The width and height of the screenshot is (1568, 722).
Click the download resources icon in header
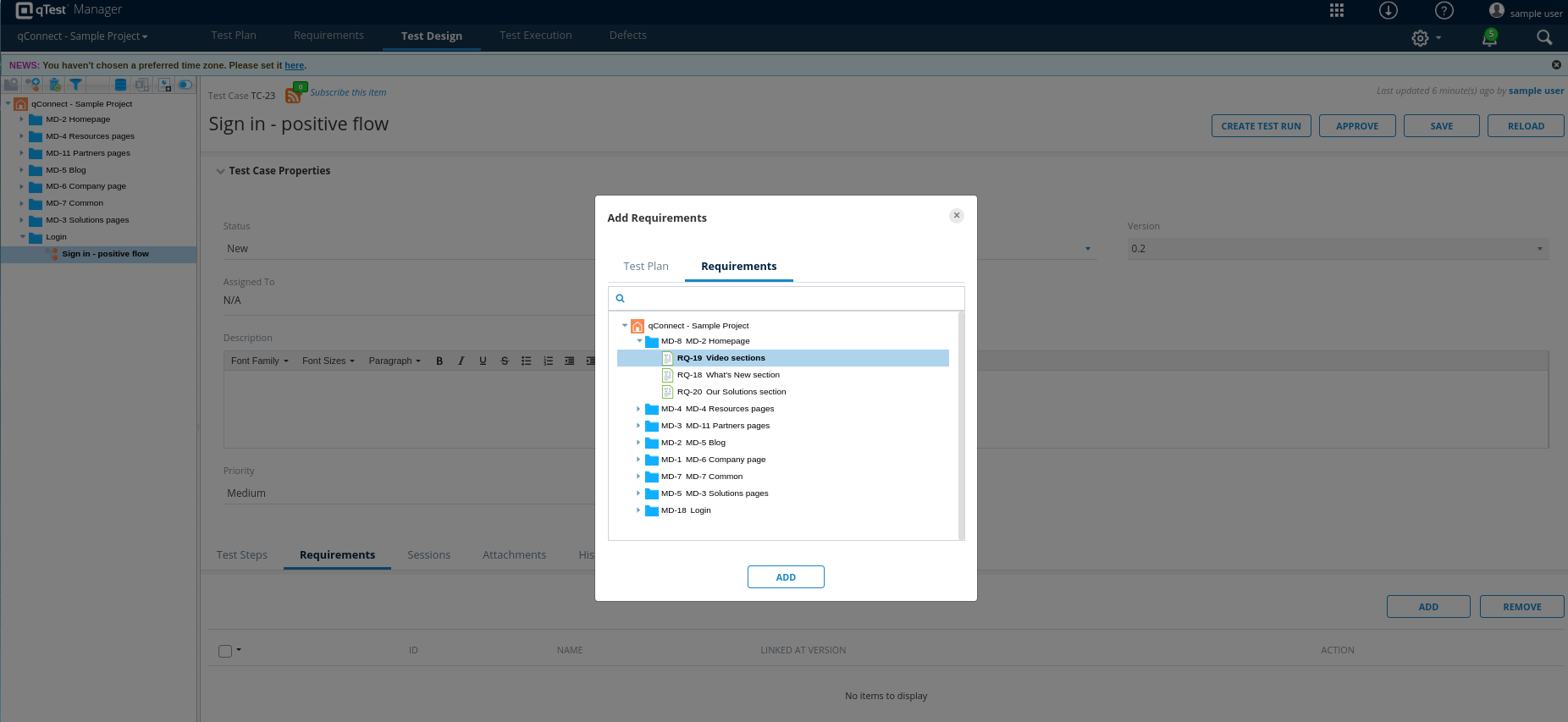pyautogui.click(x=1389, y=10)
